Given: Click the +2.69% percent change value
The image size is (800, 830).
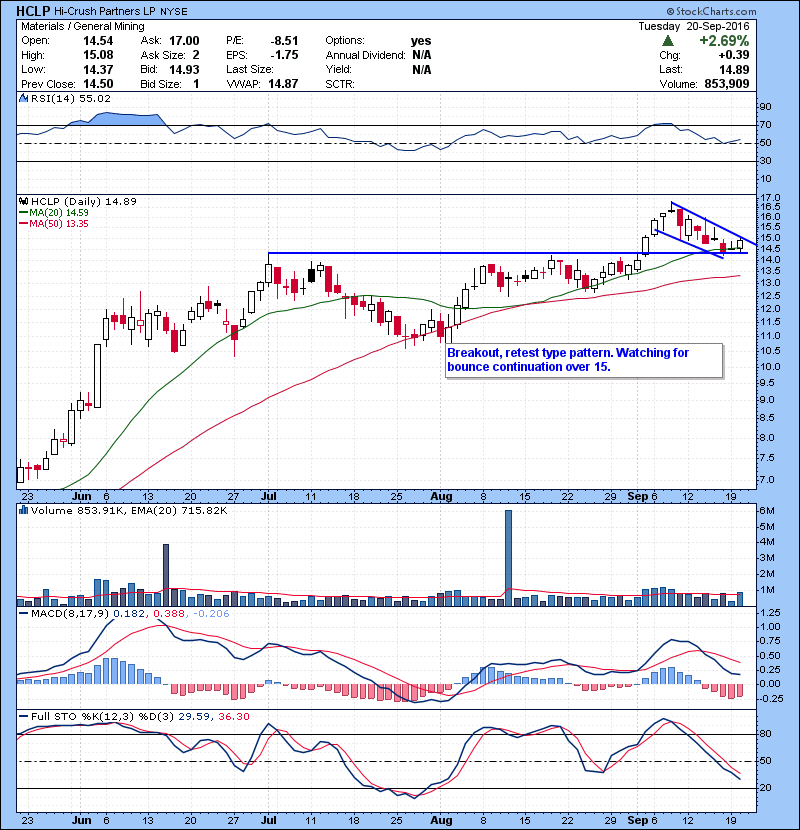Looking at the screenshot, I should coord(724,41).
